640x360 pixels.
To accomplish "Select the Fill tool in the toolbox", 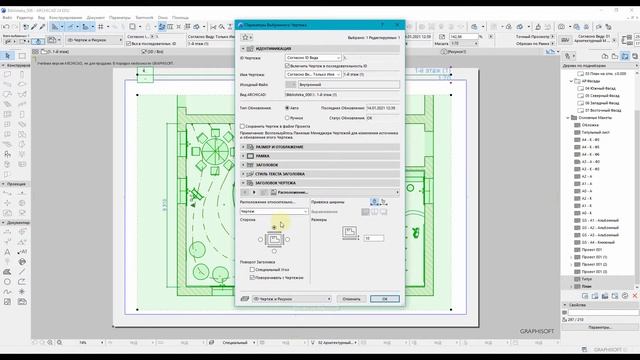I will [x=7, y=272].
